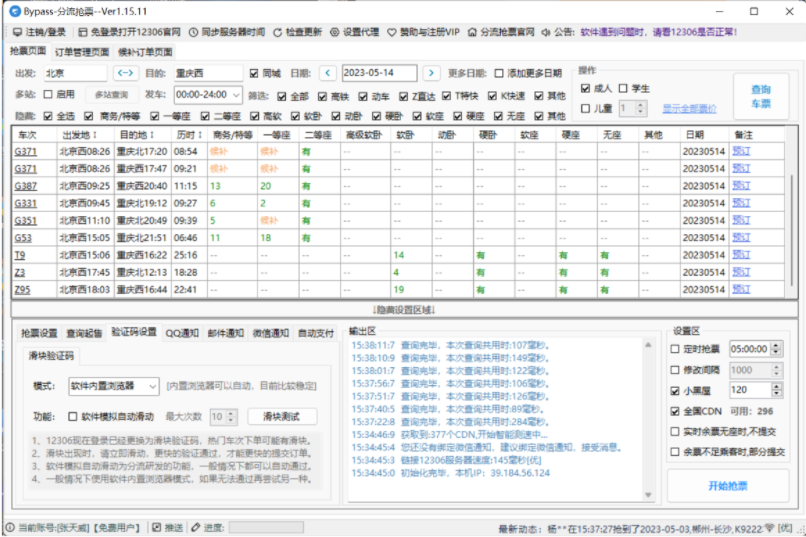Click the 出发 station input field
806x537 pixels.
[74, 73]
